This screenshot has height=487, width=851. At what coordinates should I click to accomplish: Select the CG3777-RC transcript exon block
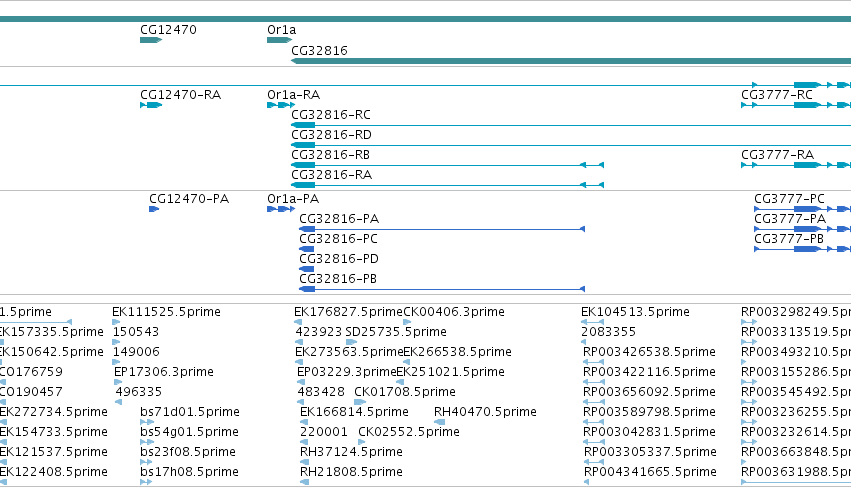click(x=807, y=105)
